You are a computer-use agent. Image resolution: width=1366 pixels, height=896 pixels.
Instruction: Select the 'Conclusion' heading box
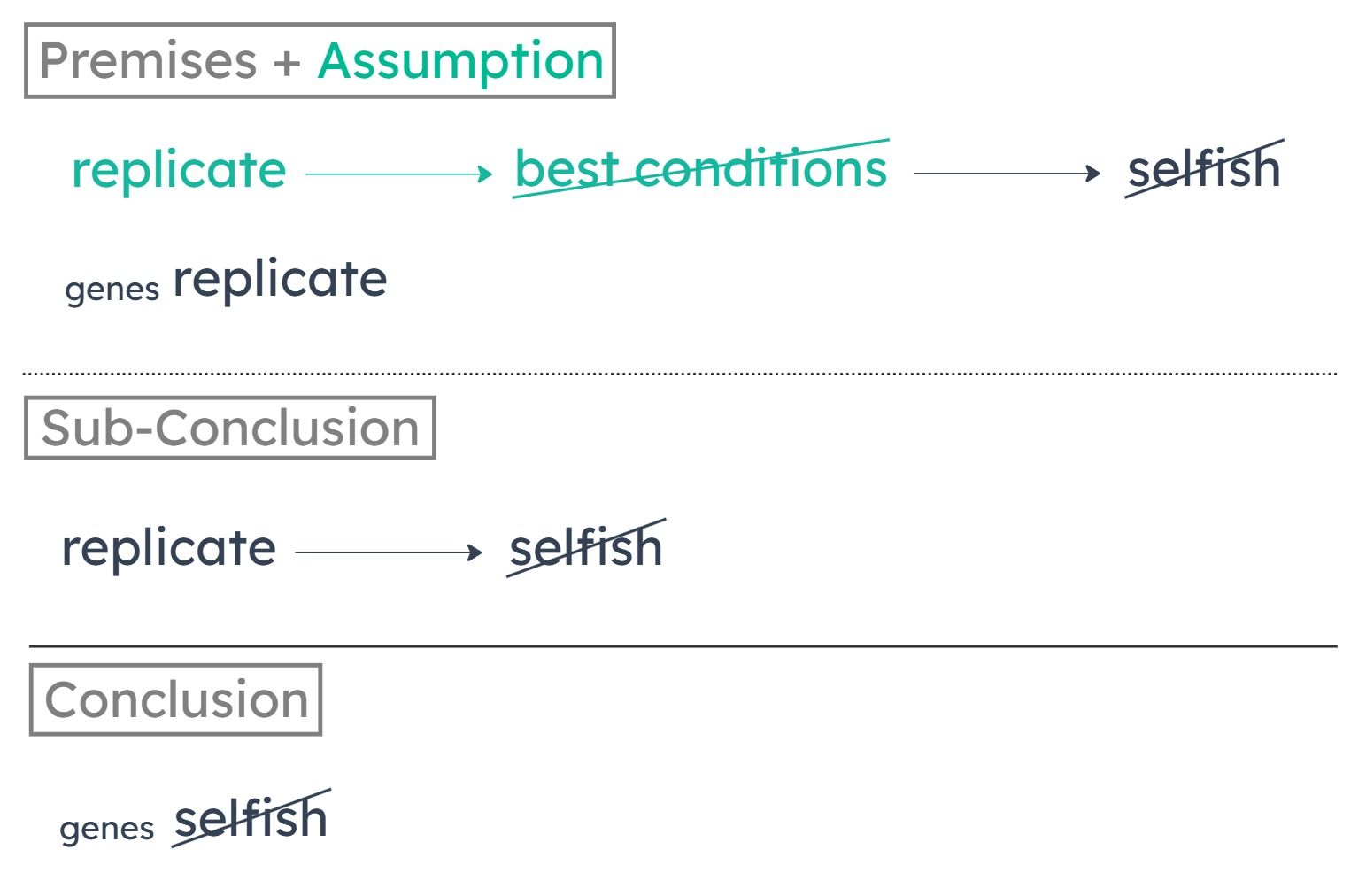click(175, 699)
